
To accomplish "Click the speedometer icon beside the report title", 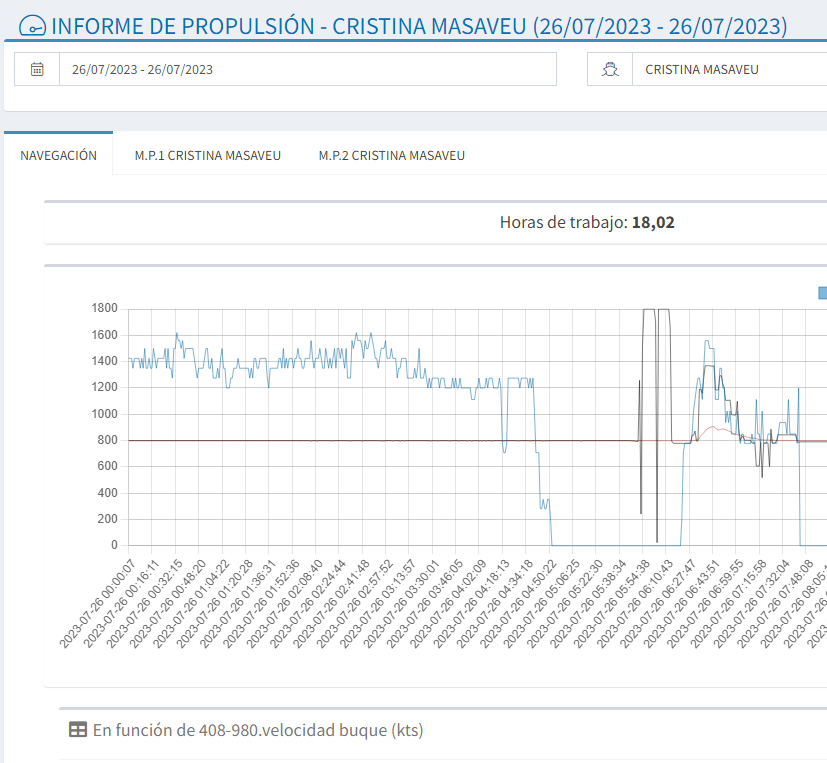I will coord(32,26).
